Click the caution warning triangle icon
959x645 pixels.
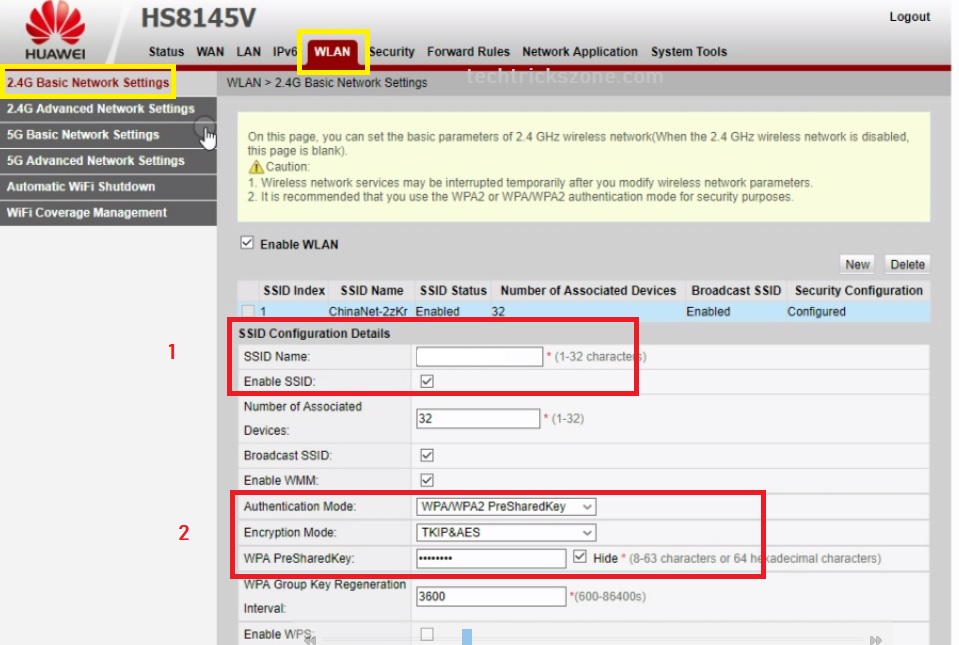256,167
